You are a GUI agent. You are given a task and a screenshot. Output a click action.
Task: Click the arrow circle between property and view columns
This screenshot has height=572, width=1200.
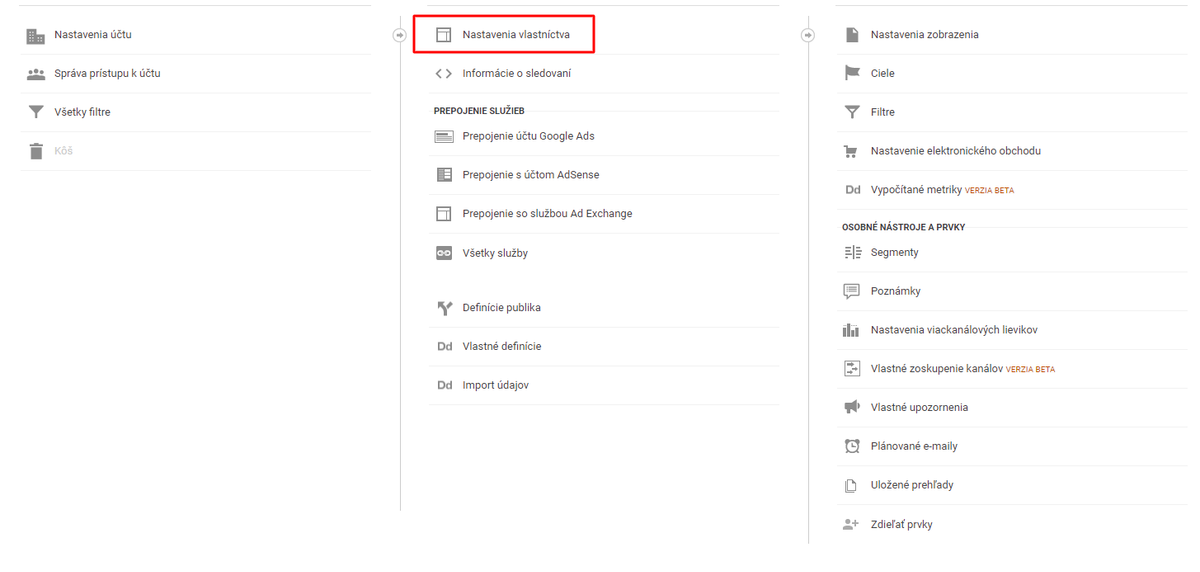(x=808, y=35)
